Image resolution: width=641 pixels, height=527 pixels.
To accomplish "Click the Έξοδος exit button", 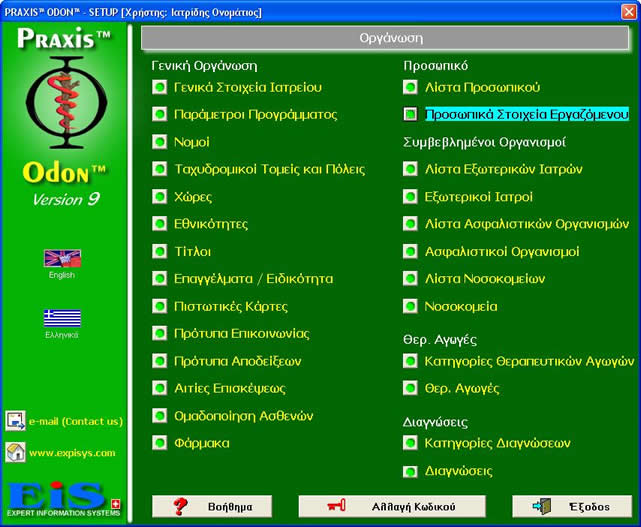I will click(571, 506).
